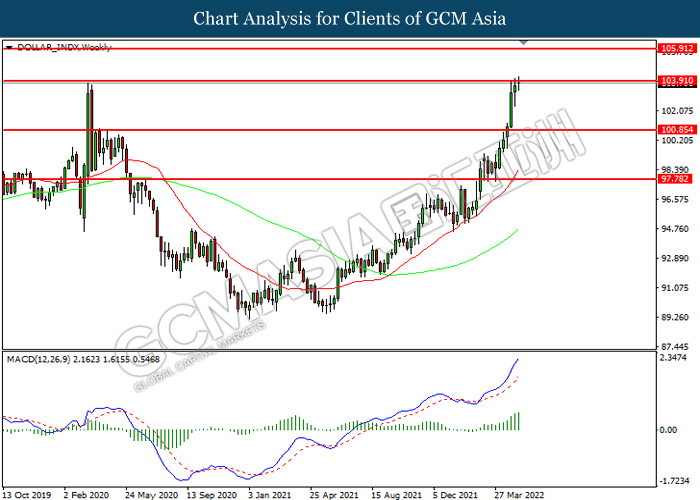Click the 89.260 price axis value
Image resolution: width=700 pixels, height=500 pixels.
tap(677, 317)
